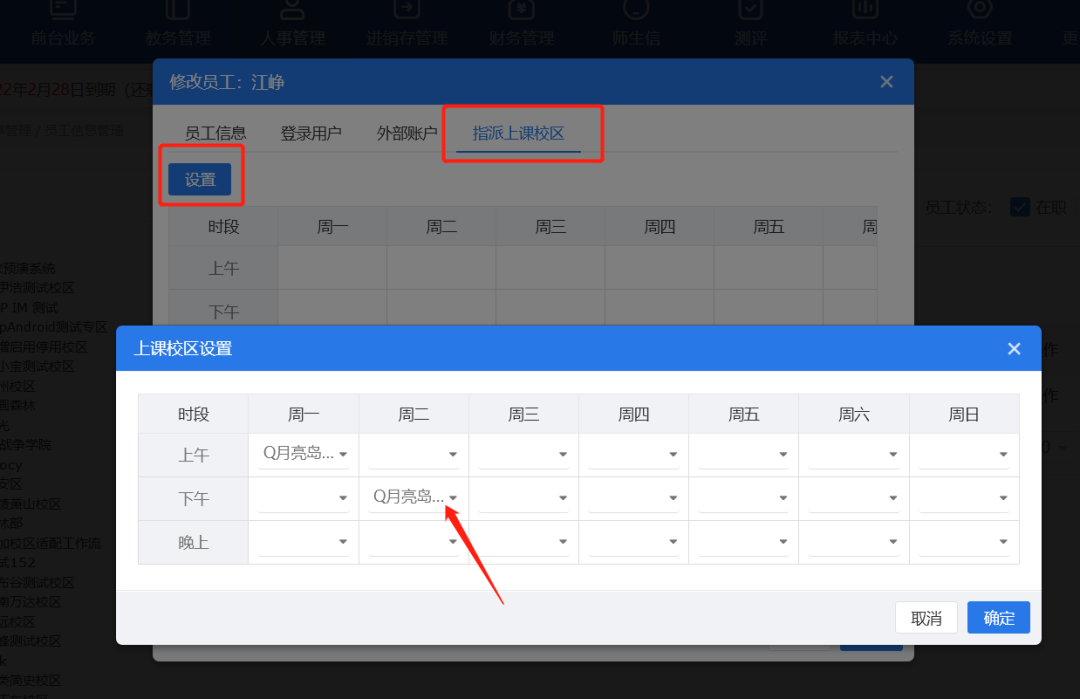Open the 周五 上午 campus dropdown

[744, 454]
